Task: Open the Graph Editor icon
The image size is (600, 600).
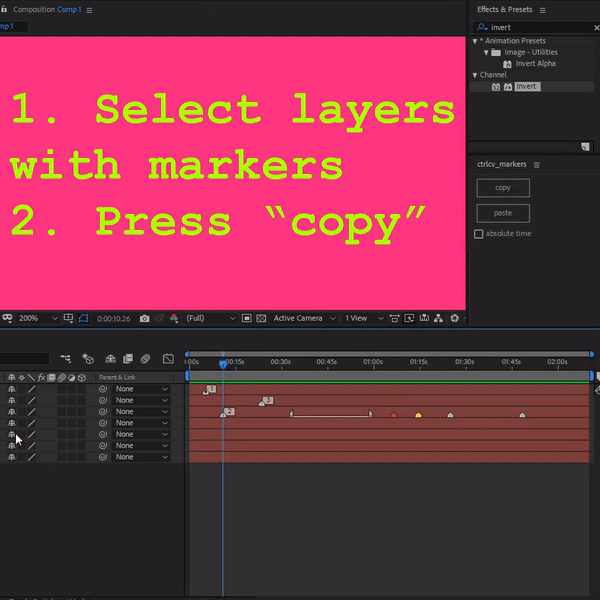Action: 168,359
